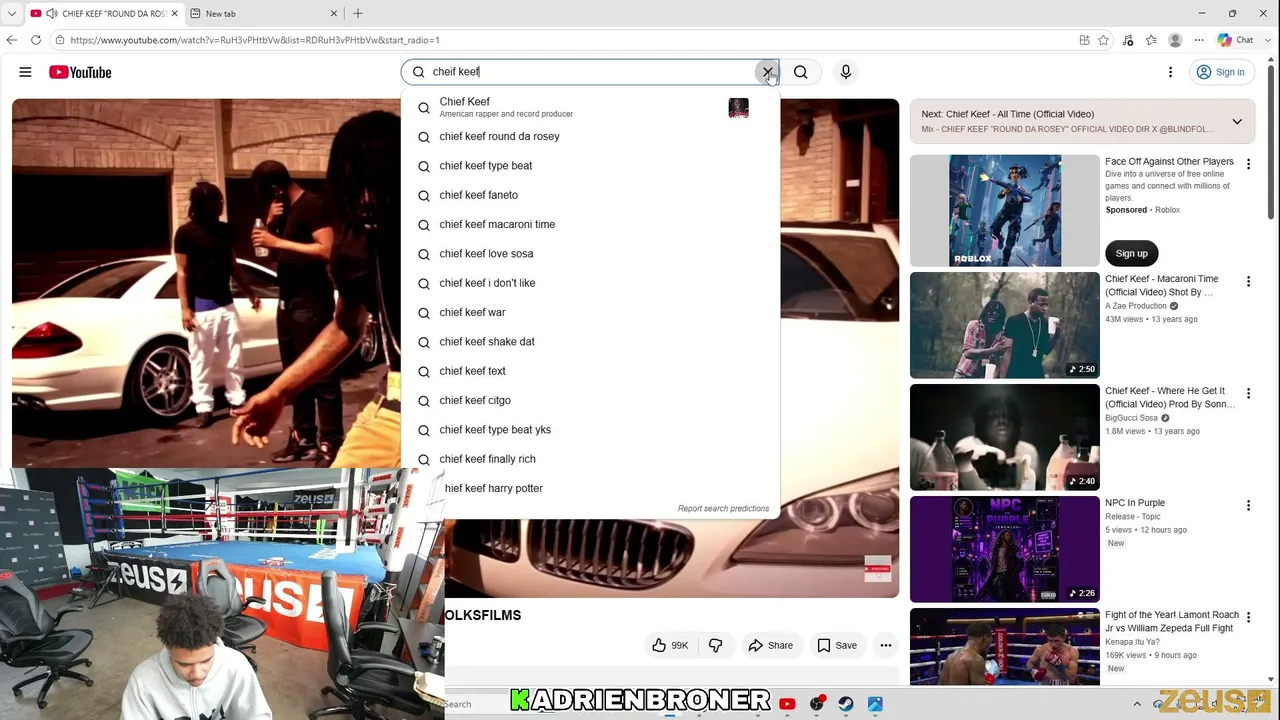Pick the chief keef type beat suggestion
The width and height of the screenshot is (1280, 720).
590,166
